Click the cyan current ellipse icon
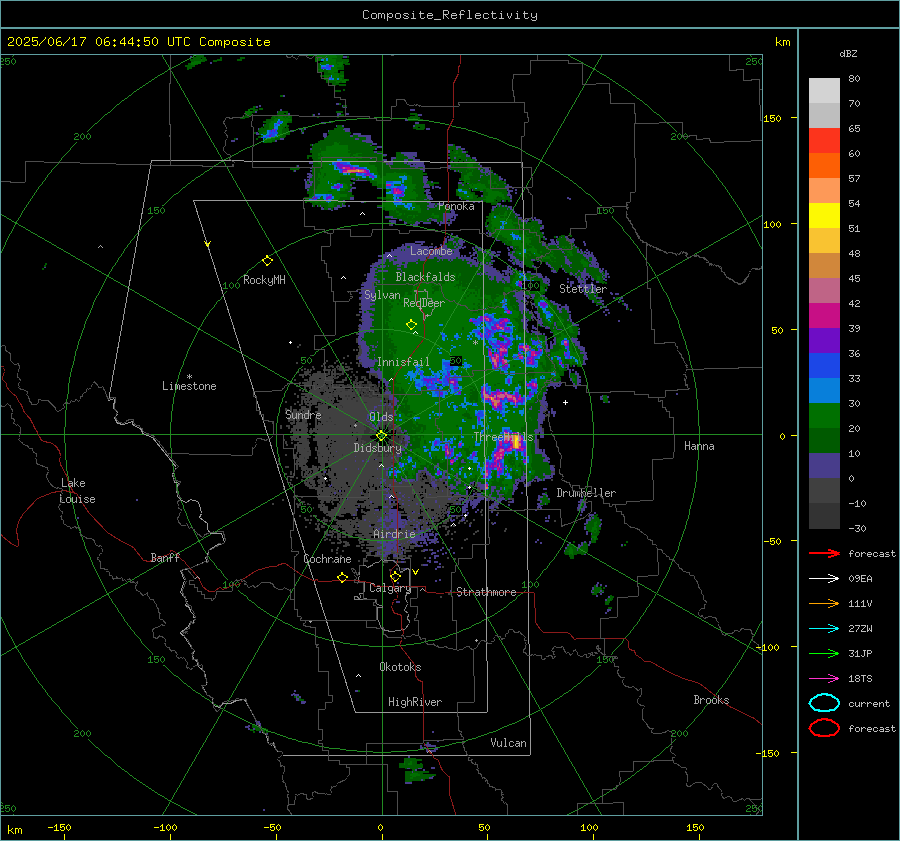Screen dimensions: 900x841 (824, 703)
